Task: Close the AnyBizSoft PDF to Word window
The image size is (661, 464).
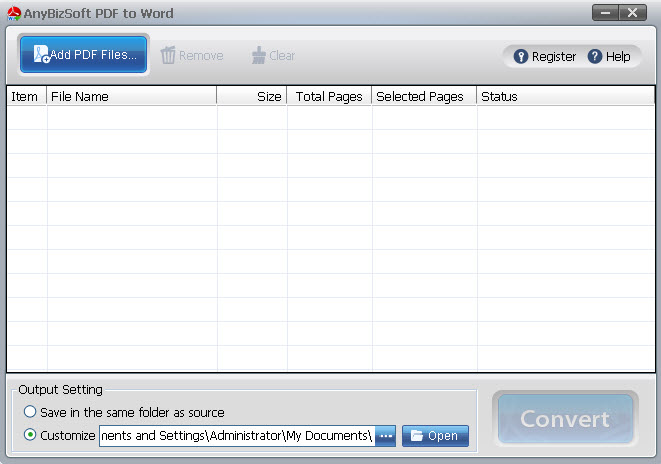Action: click(632, 13)
